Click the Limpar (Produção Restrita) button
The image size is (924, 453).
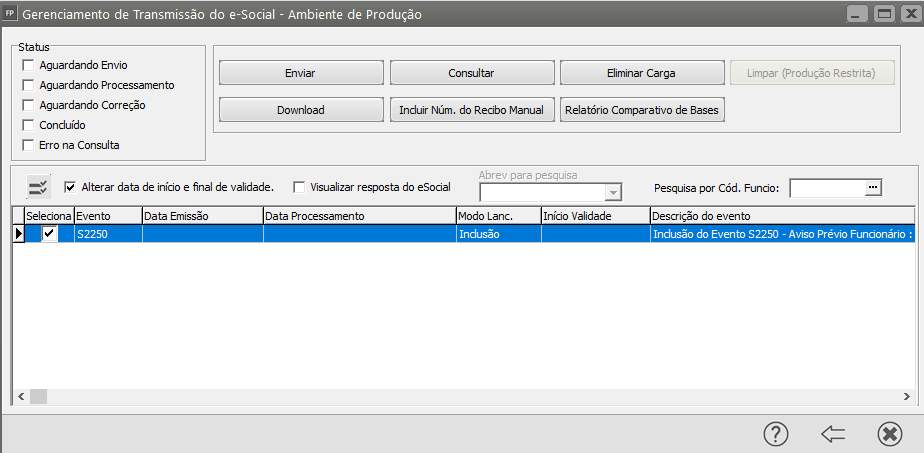812,73
